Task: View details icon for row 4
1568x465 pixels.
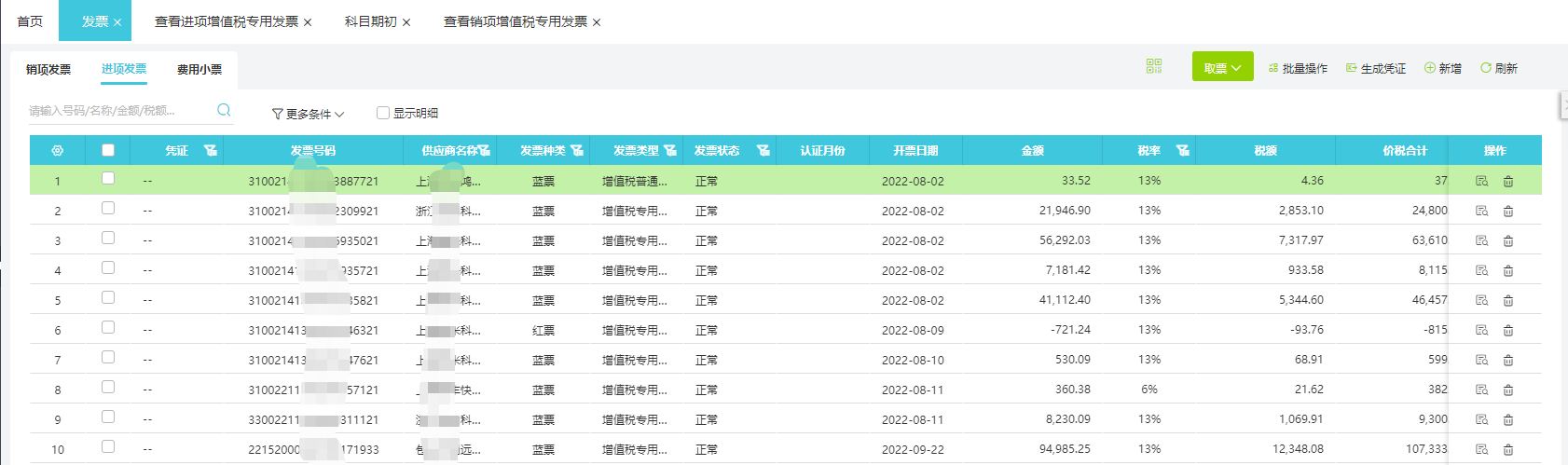Action: [x=1482, y=270]
